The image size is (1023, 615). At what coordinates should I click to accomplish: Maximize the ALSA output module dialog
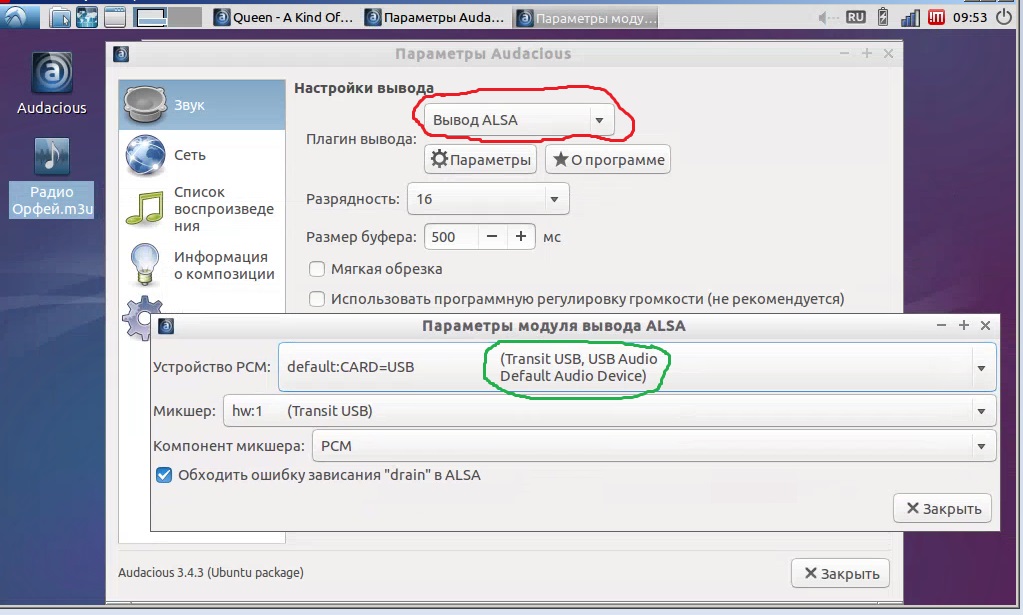(964, 325)
